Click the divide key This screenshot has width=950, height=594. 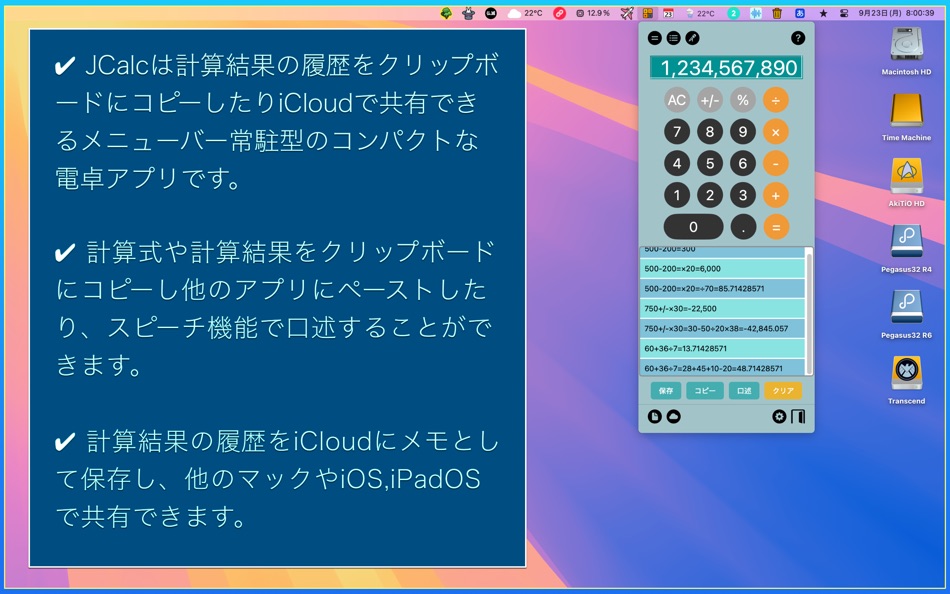(776, 100)
